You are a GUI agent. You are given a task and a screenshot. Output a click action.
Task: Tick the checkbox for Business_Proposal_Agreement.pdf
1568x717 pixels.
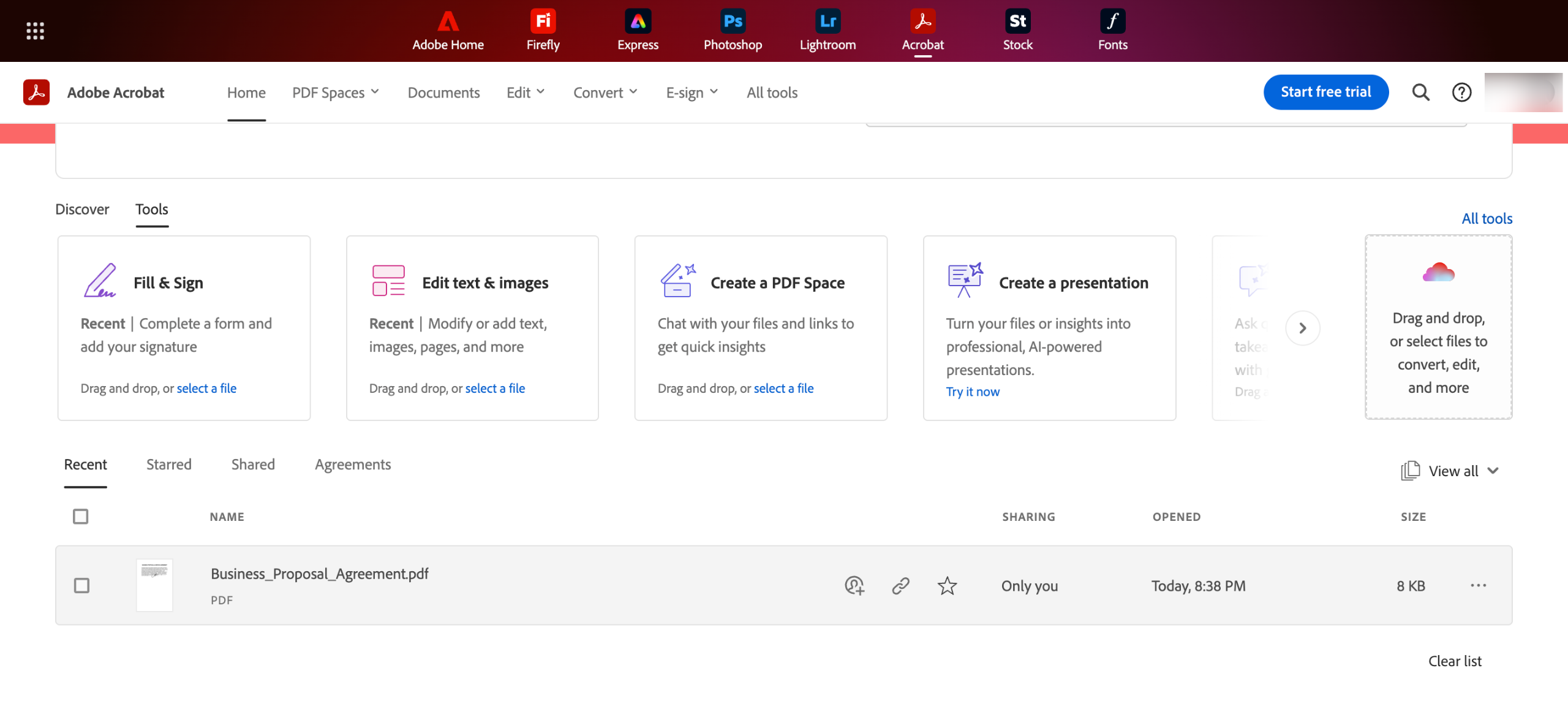point(81,586)
